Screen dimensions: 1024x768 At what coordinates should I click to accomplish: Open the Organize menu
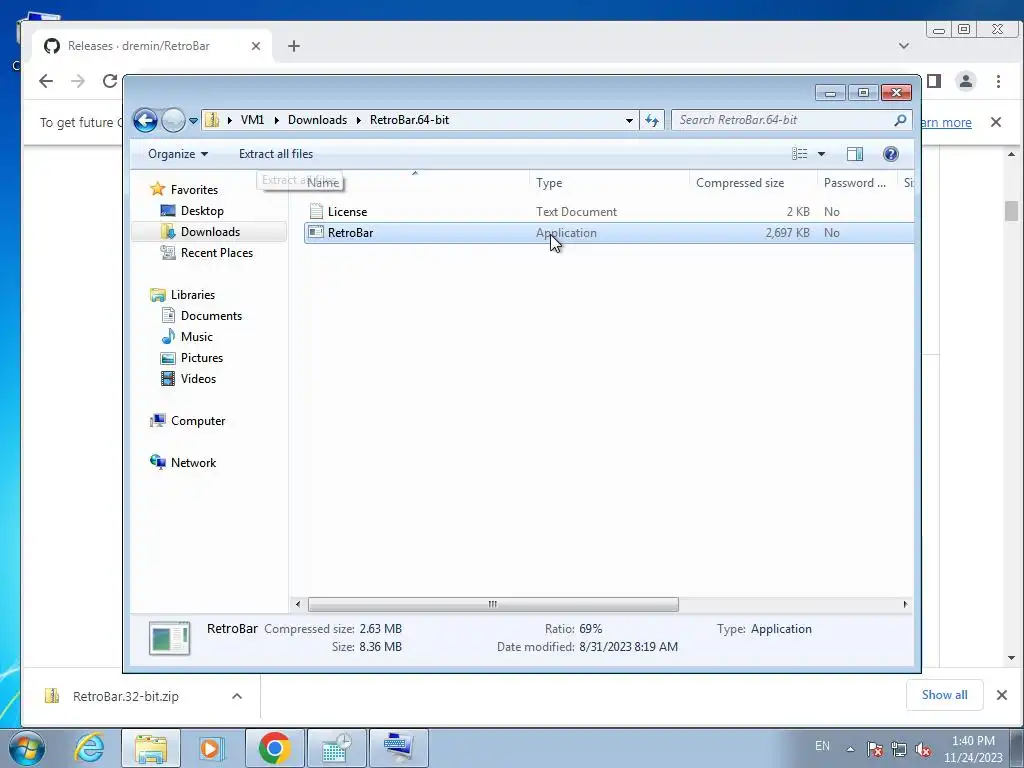point(178,153)
